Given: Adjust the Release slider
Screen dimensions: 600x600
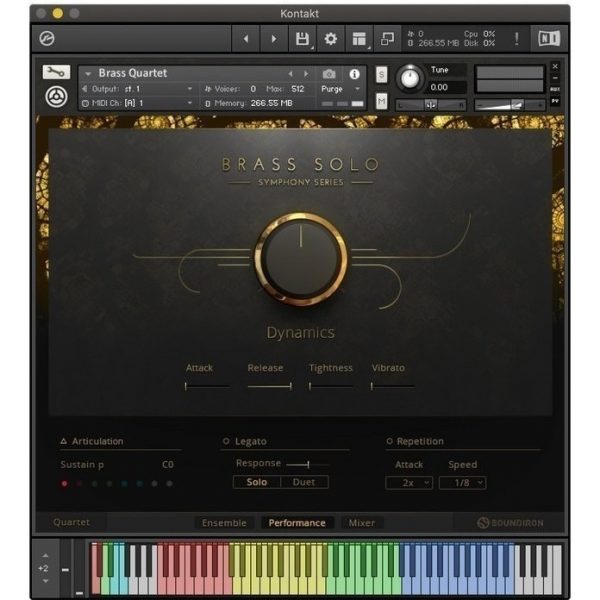Looking at the screenshot, I should coord(270,386).
